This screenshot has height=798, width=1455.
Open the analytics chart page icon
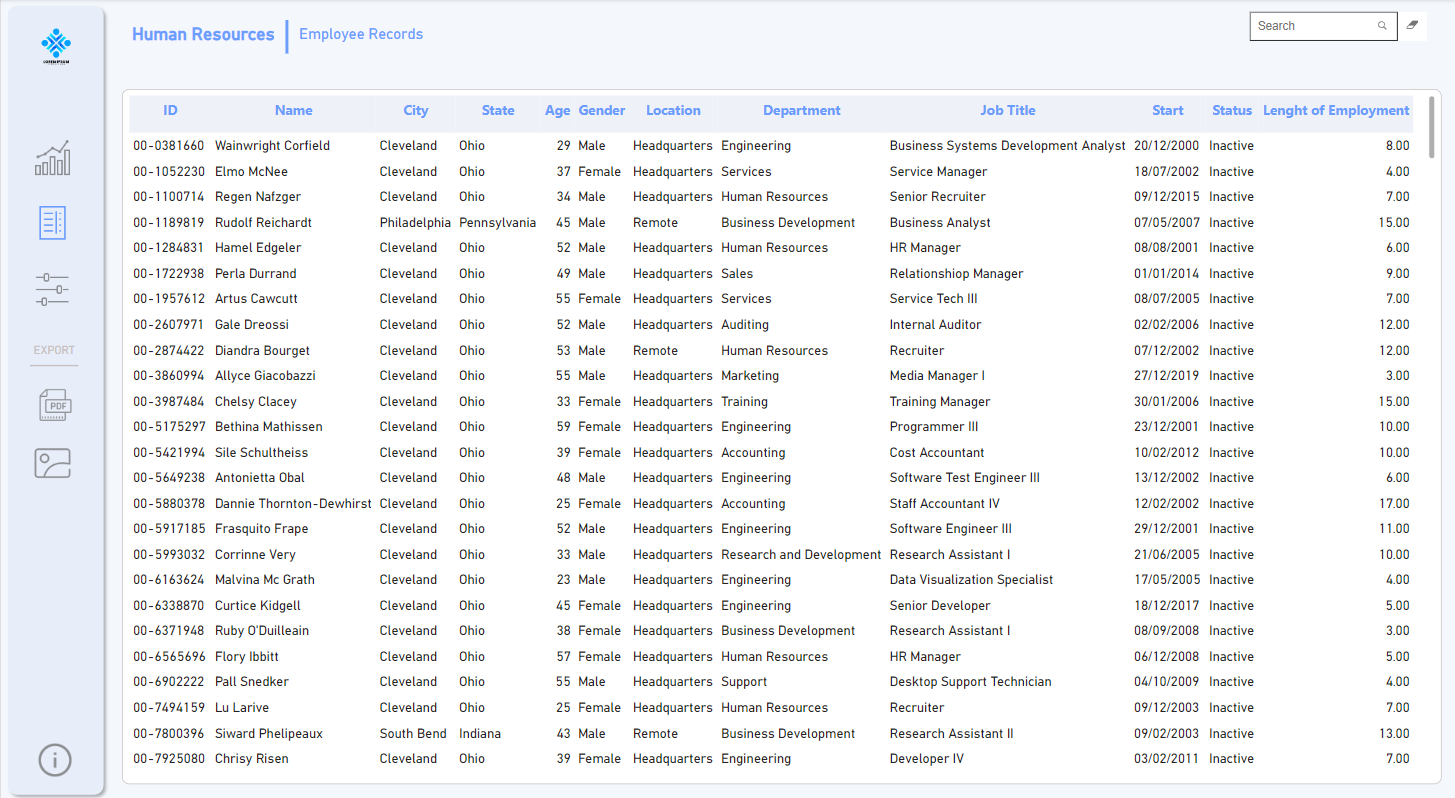click(x=54, y=158)
